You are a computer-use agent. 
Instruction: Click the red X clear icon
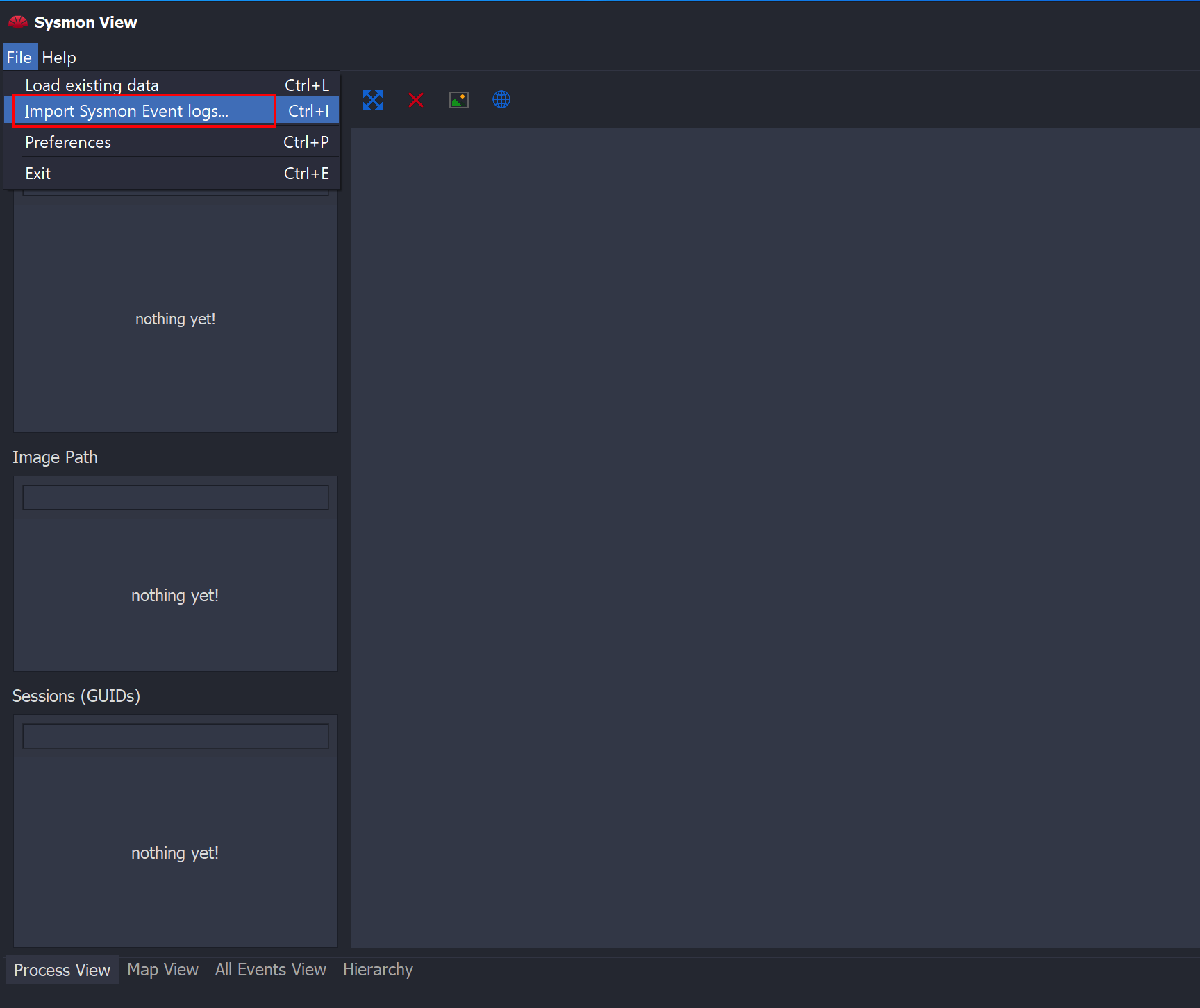pyautogui.click(x=416, y=100)
